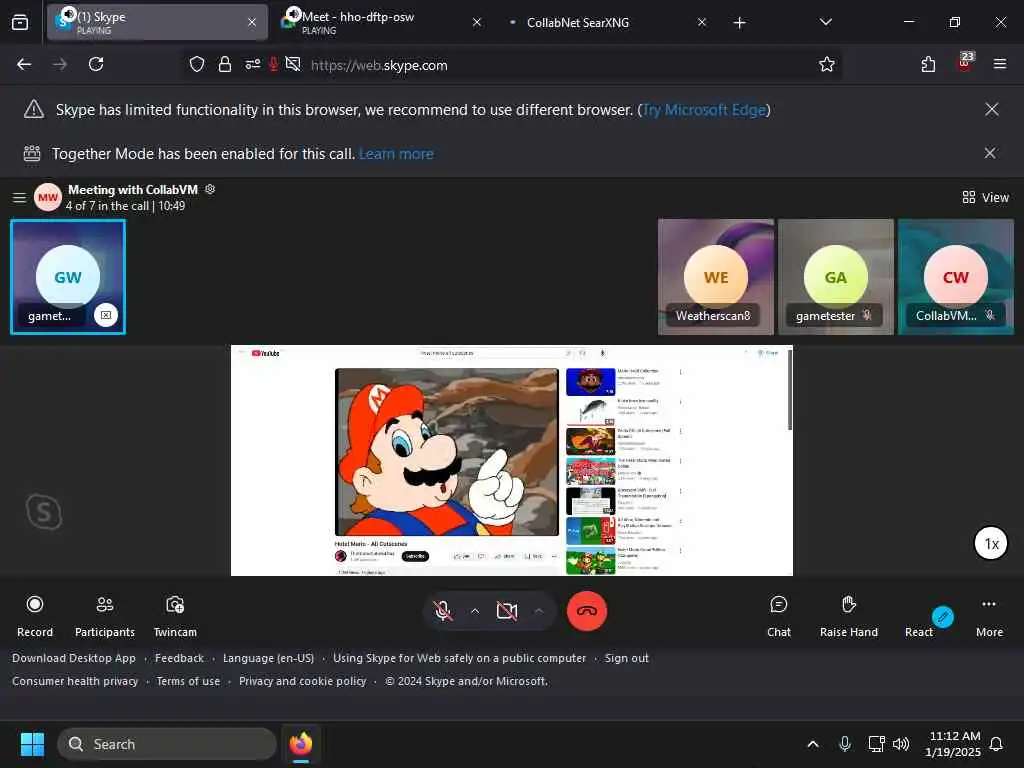1024x768 pixels.
Task: Open the Participants panel
Action: click(x=104, y=616)
